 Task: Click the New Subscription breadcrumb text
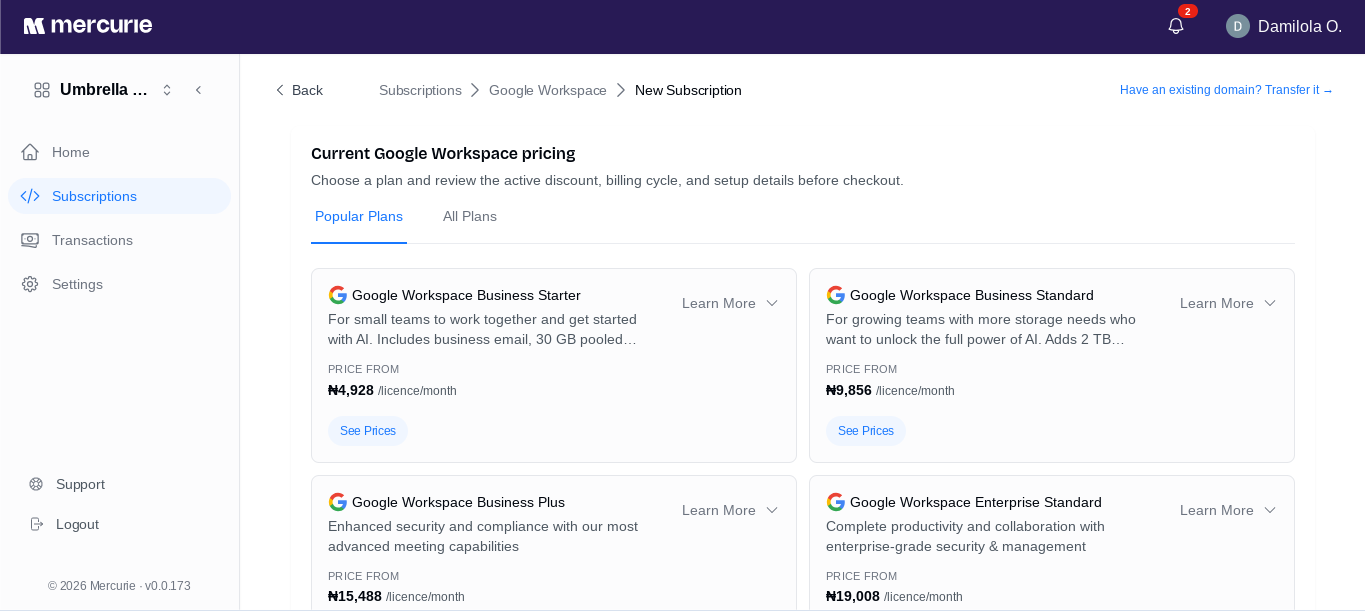(x=688, y=90)
